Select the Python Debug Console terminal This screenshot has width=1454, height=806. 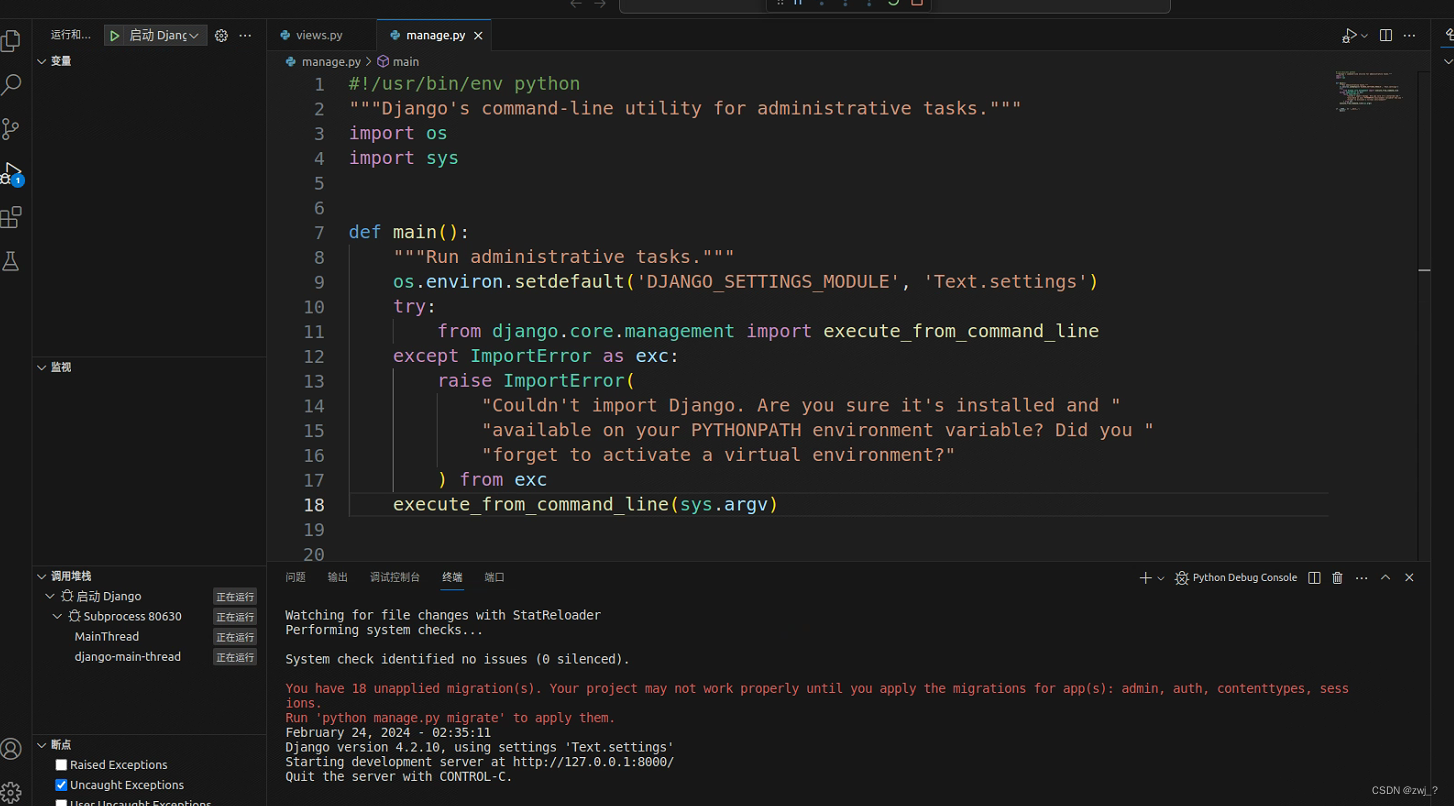point(1236,578)
